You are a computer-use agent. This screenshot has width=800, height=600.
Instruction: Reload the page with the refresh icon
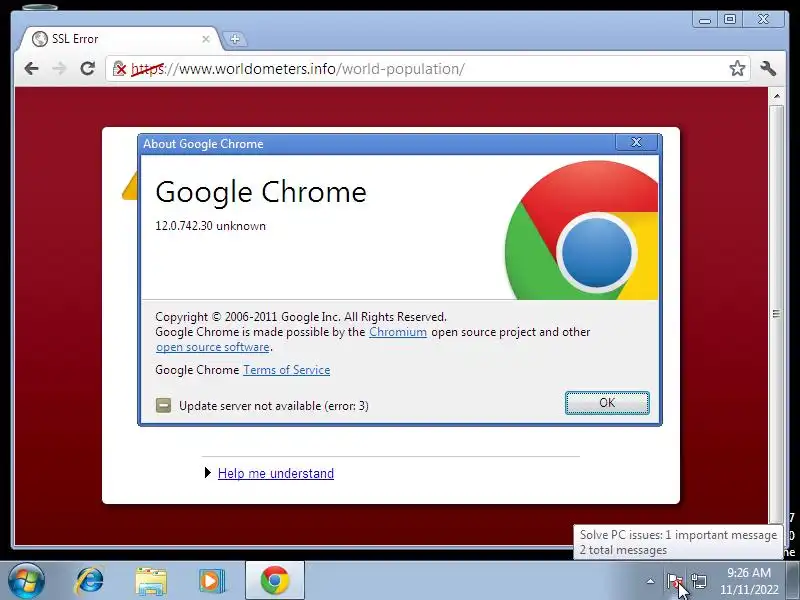(88, 68)
